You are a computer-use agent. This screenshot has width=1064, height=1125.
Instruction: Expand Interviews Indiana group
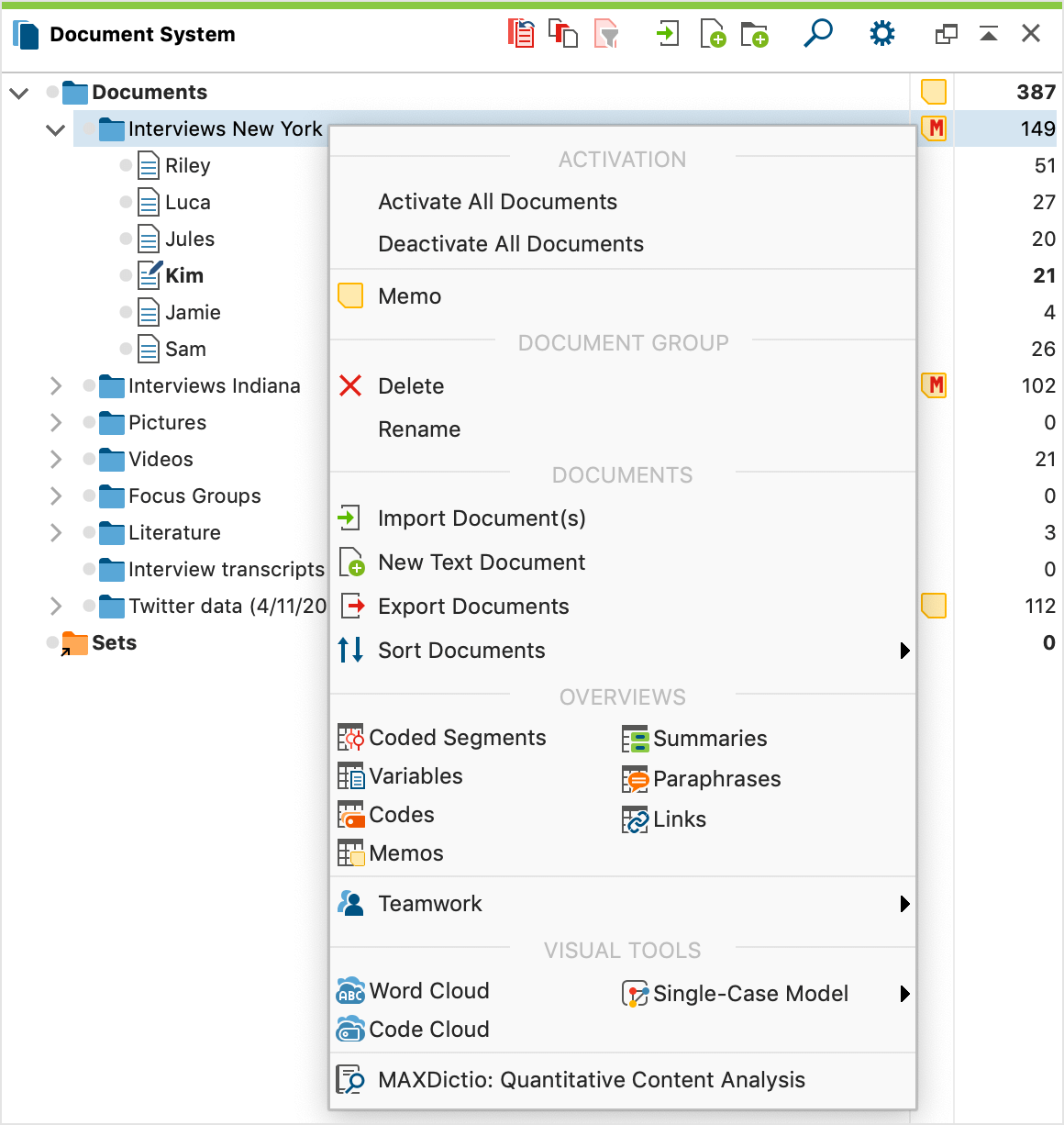pyautogui.click(x=56, y=385)
